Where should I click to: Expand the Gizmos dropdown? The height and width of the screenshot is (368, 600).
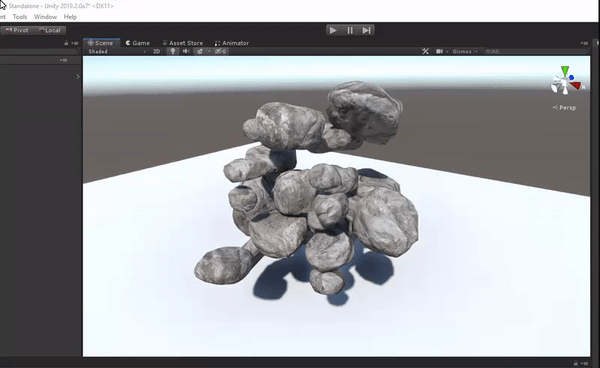pos(465,51)
